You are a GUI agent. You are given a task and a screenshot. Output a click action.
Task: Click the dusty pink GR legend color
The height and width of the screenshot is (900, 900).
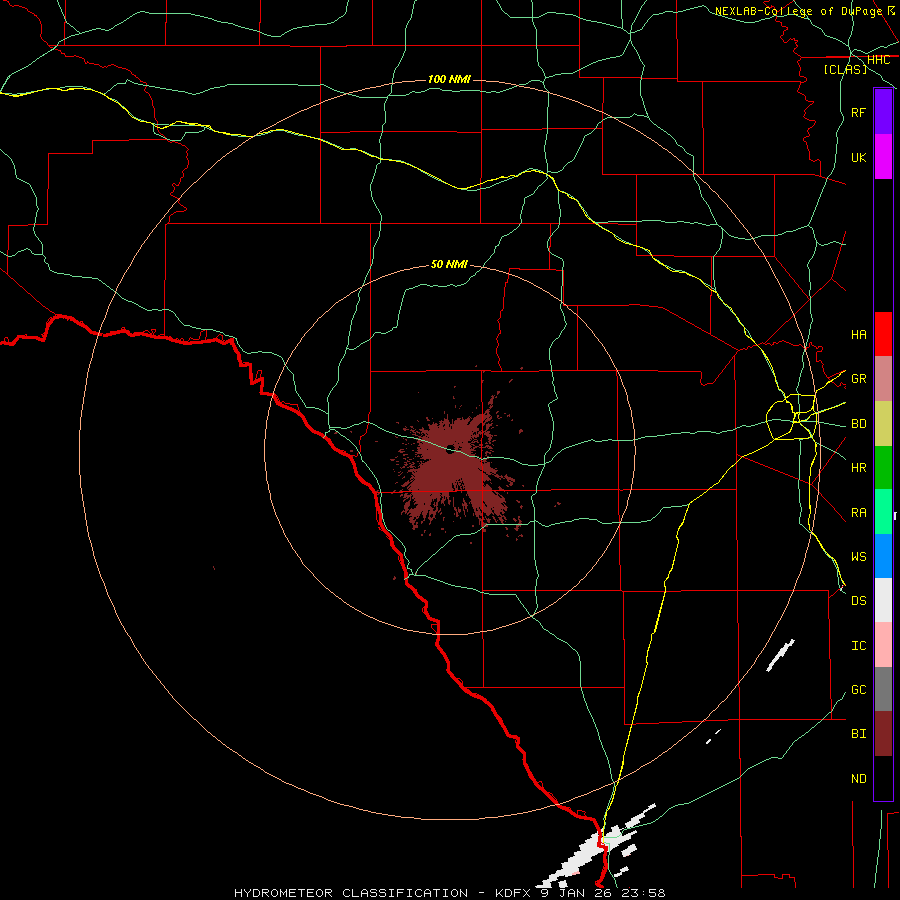883,379
